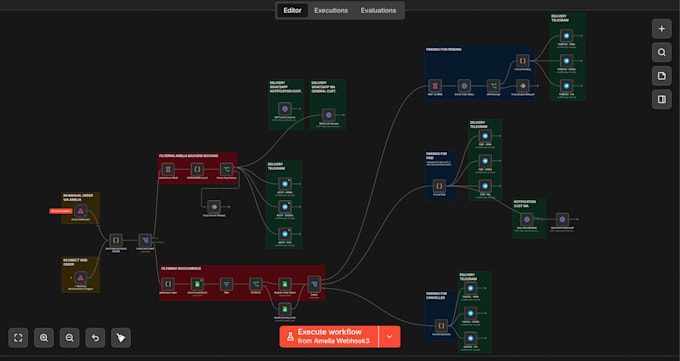This screenshot has width=680, height=361.
Task: Select webhook node in Manual Order via Amelia note
Action: (x=80, y=211)
